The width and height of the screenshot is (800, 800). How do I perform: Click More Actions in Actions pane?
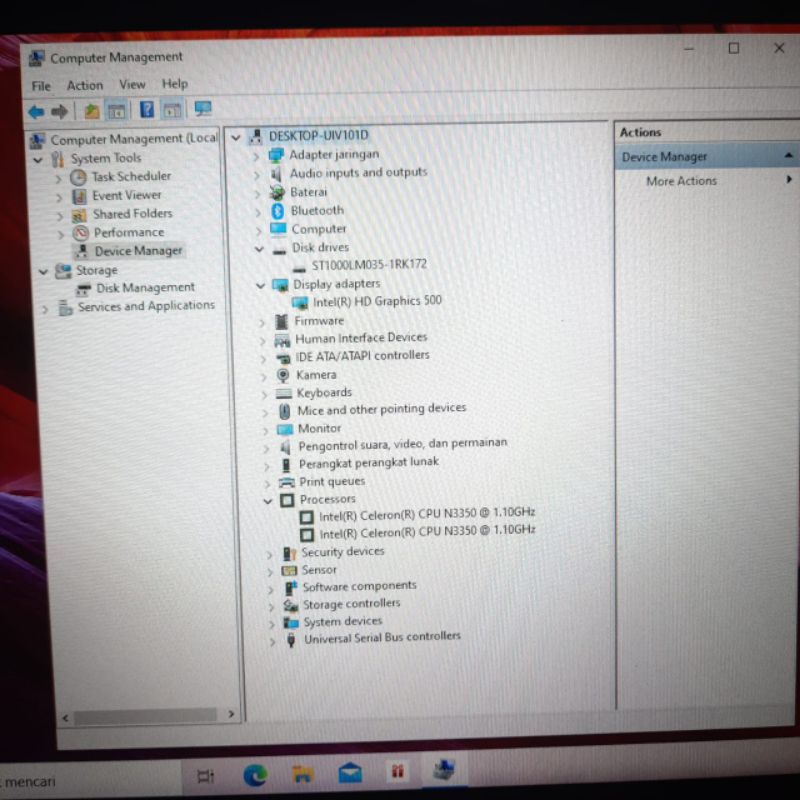click(x=681, y=181)
